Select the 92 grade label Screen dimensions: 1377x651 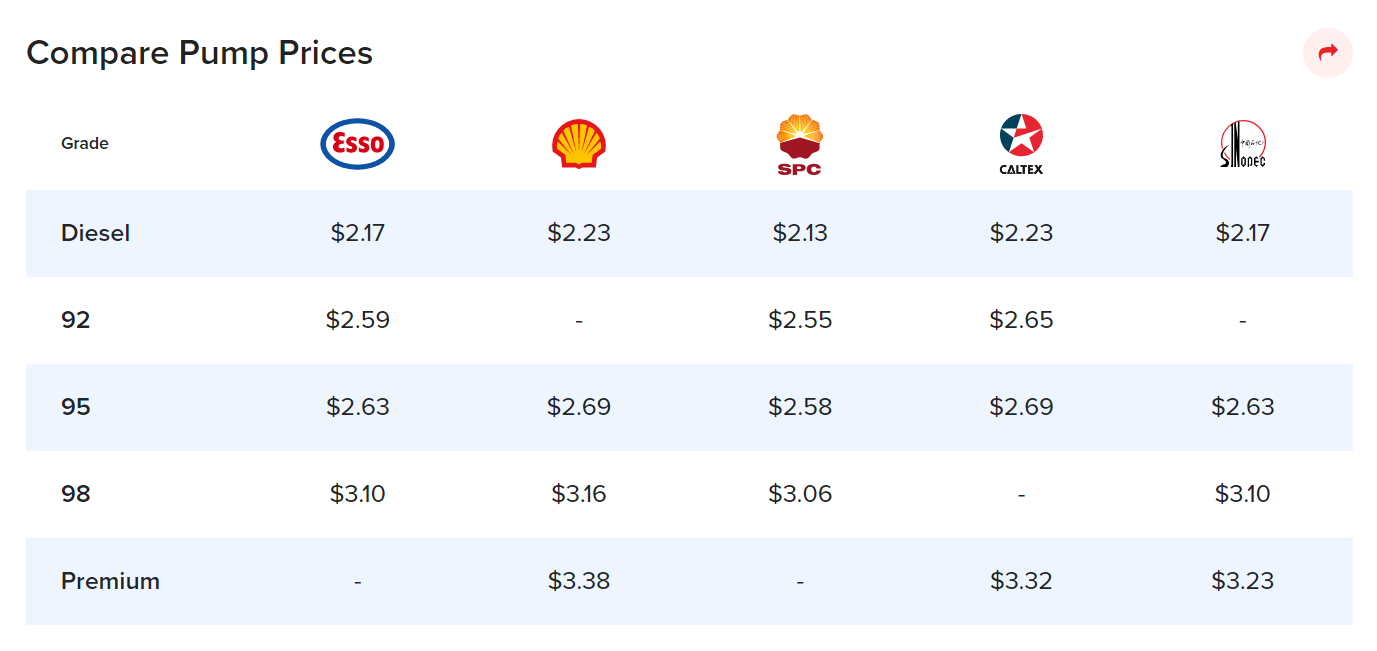(x=77, y=320)
